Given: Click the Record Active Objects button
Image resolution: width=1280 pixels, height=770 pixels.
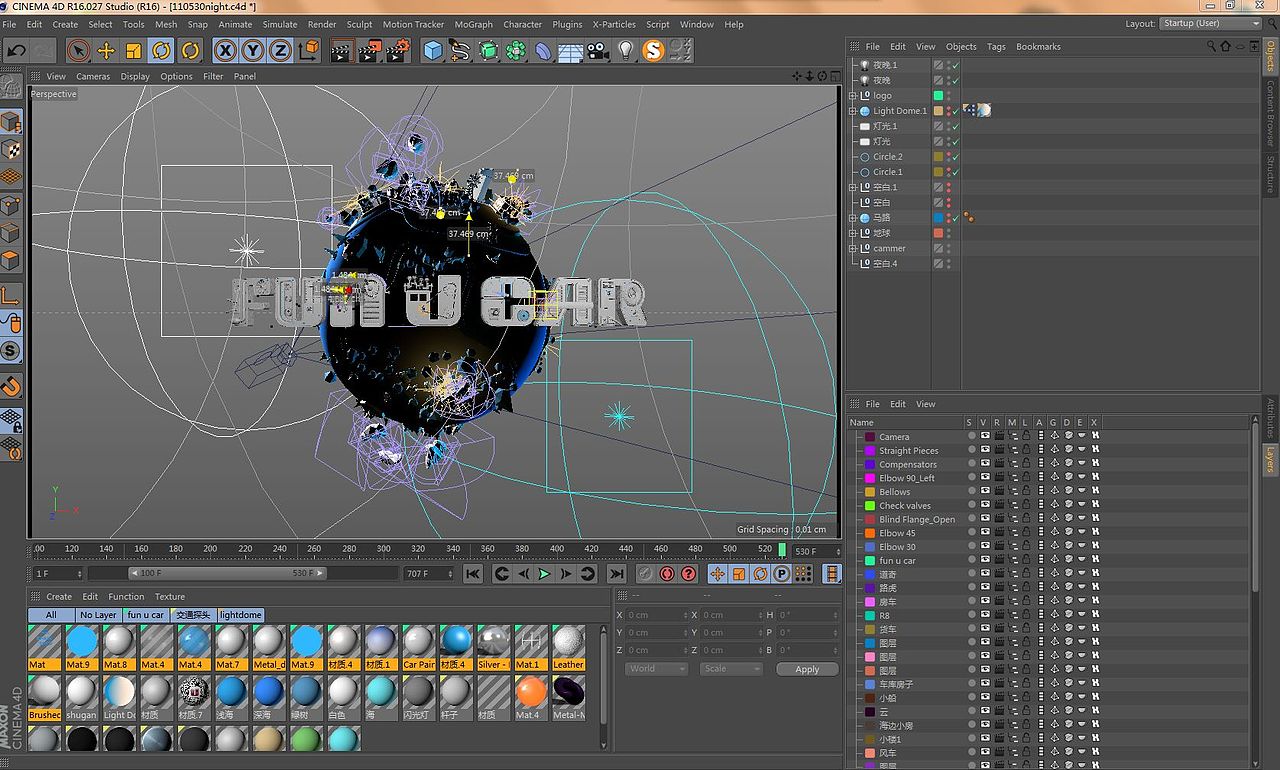Looking at the screenshot, I should 646,574.
